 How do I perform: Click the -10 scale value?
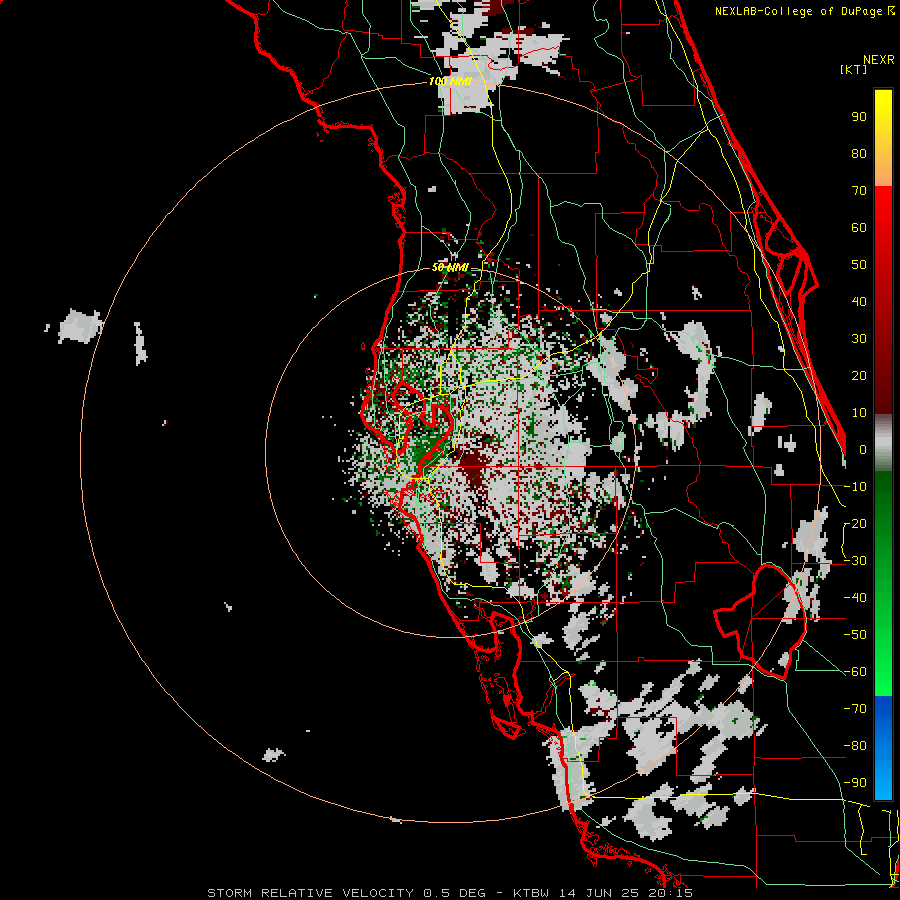(x=855, y=487)
